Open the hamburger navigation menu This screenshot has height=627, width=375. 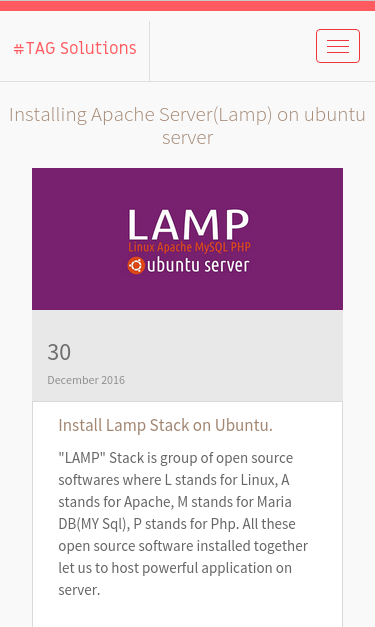[x=338, y=46]
